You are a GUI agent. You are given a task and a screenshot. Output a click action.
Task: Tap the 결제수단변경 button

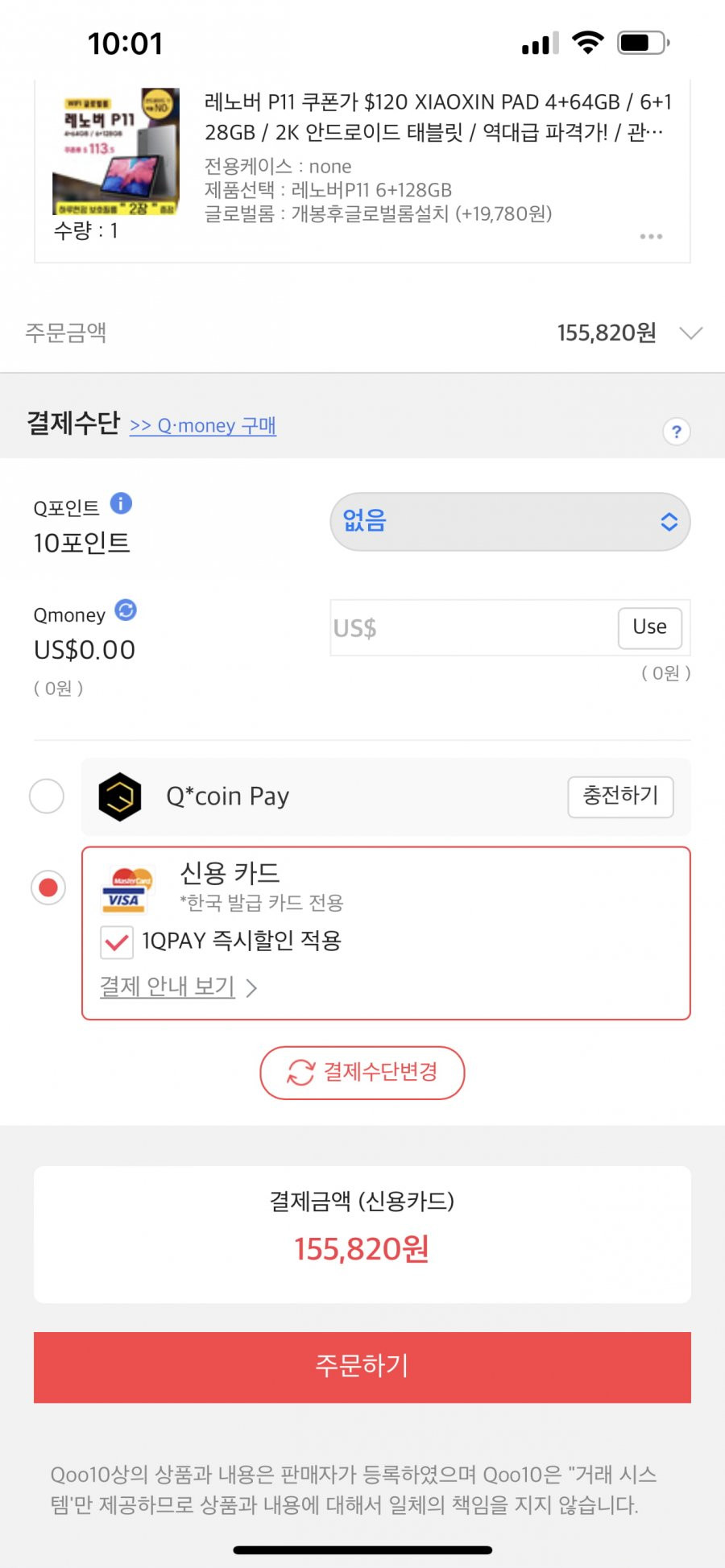362,1073
